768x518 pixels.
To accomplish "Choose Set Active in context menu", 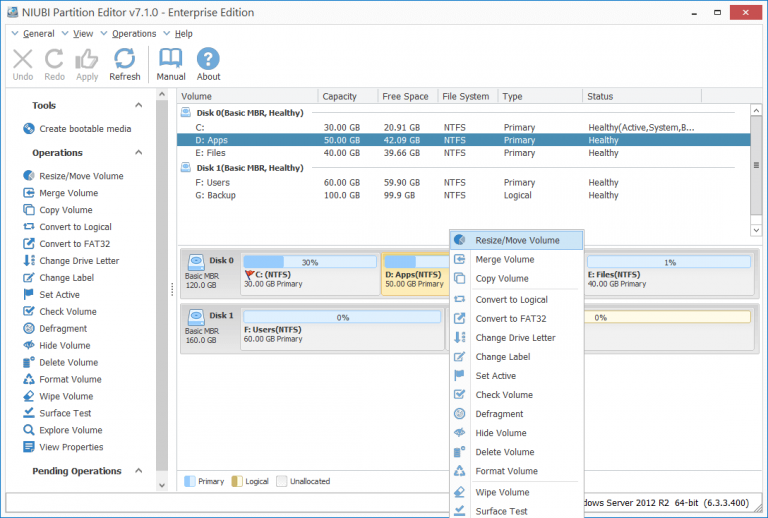I will pos(516,376).
